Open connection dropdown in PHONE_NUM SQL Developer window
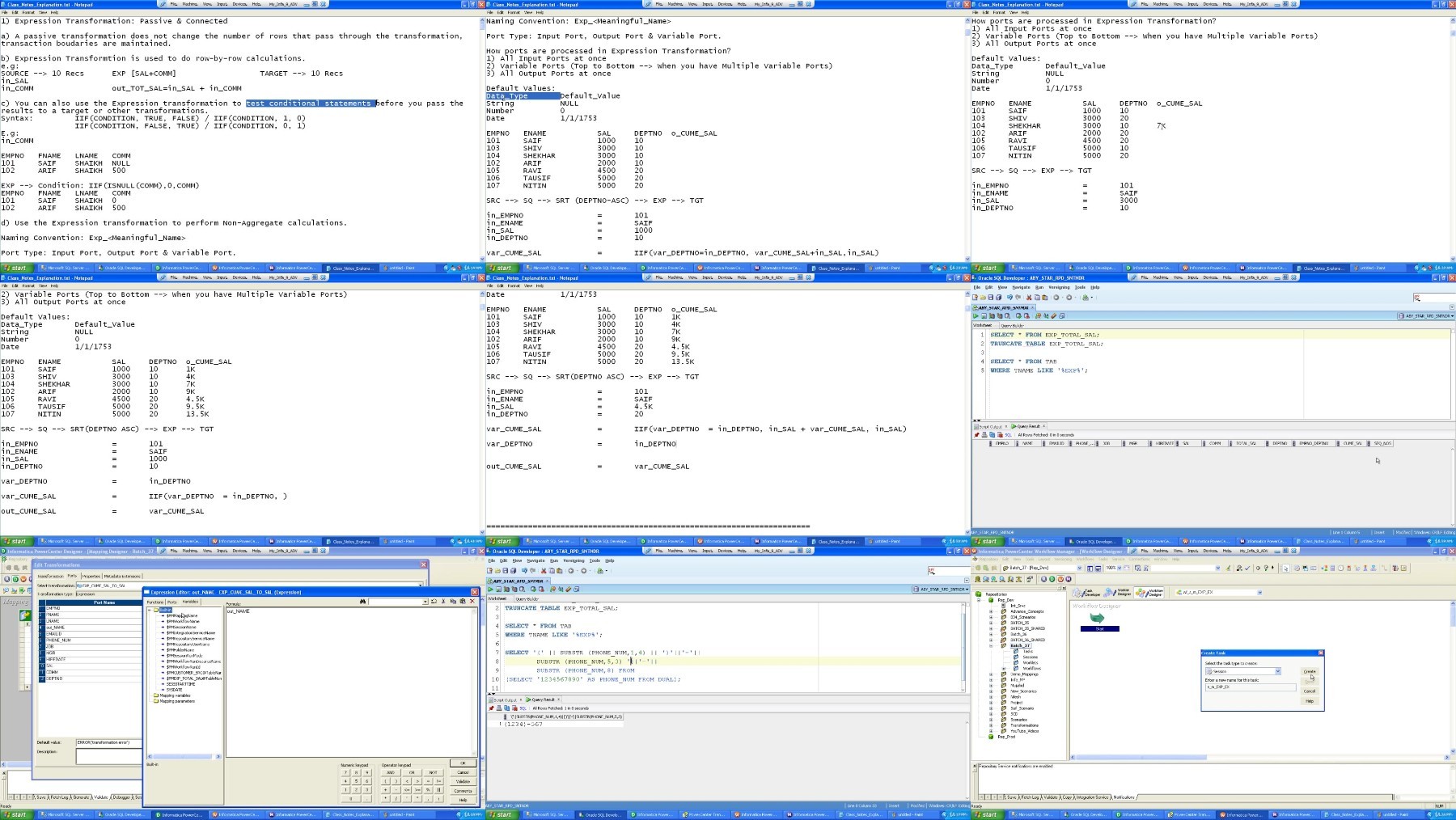This screenshot has width=1456, height=820. 941,590
